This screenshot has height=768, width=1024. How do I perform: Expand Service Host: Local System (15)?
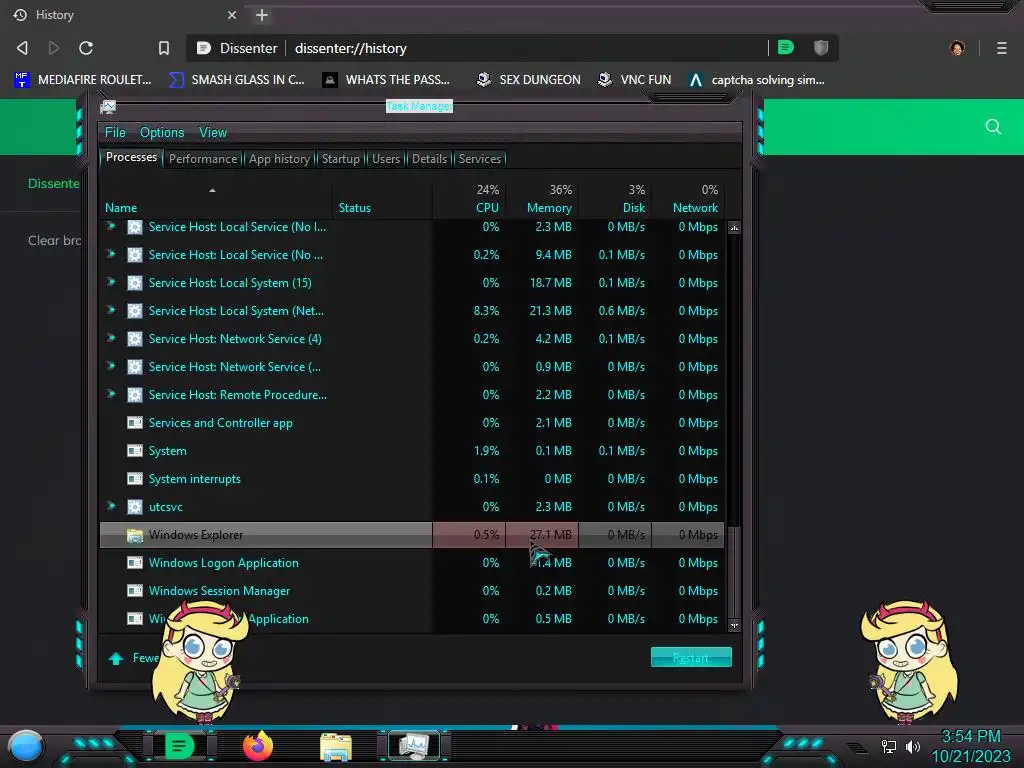(111, 282)
